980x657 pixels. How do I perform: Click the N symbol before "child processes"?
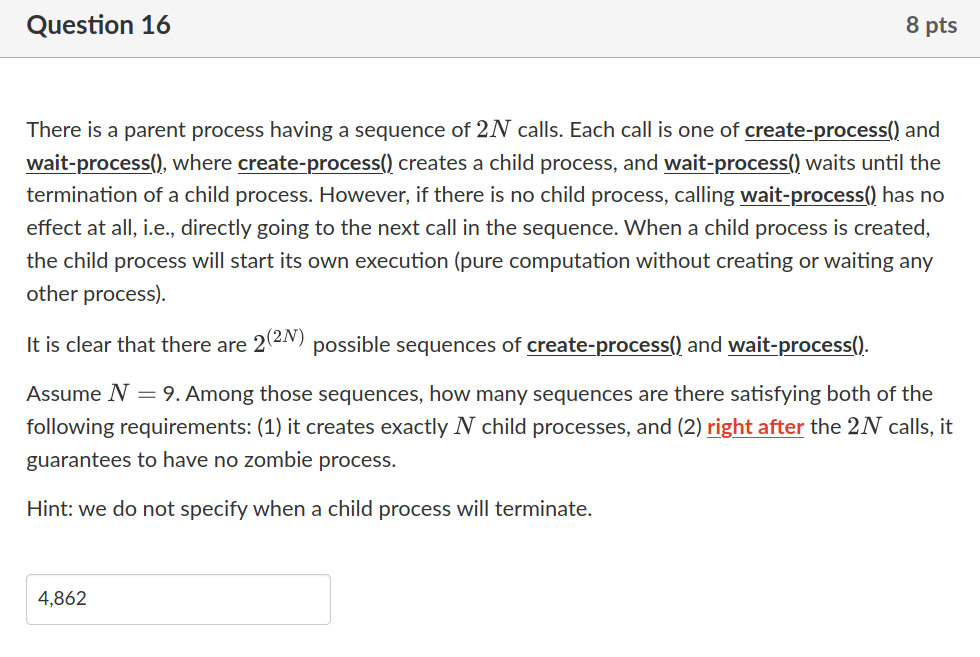click(x=464, y=426)
